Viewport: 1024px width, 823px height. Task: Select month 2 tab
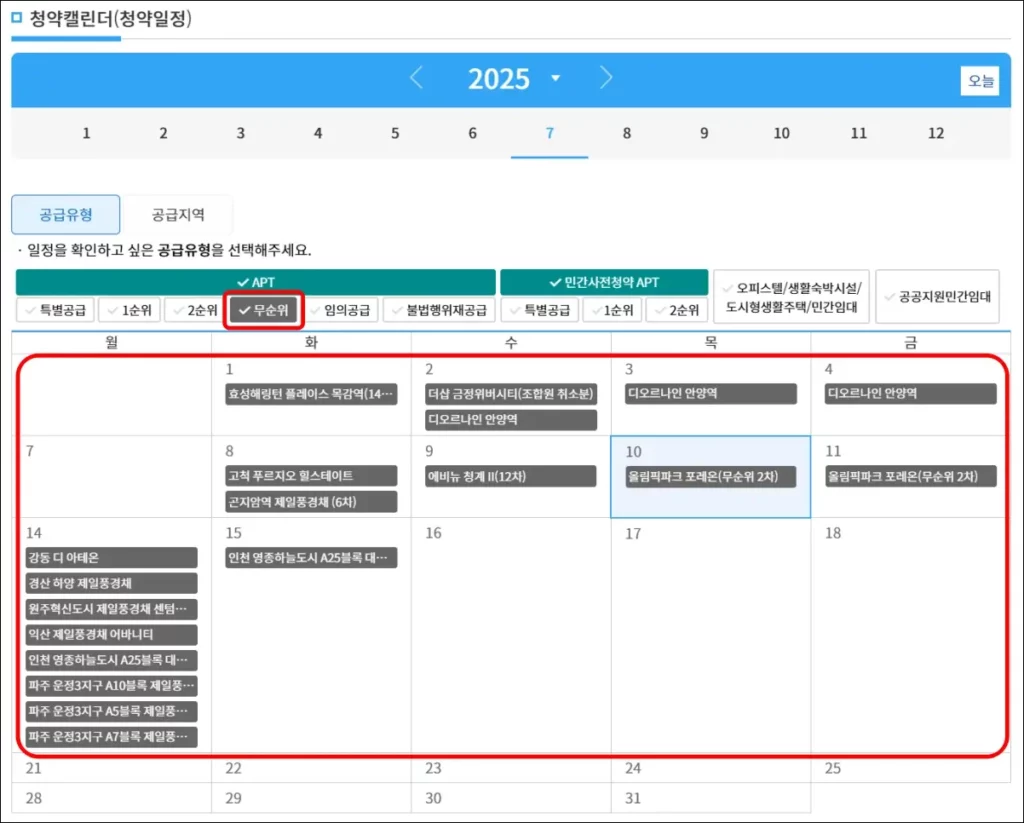tap(163, 133)
